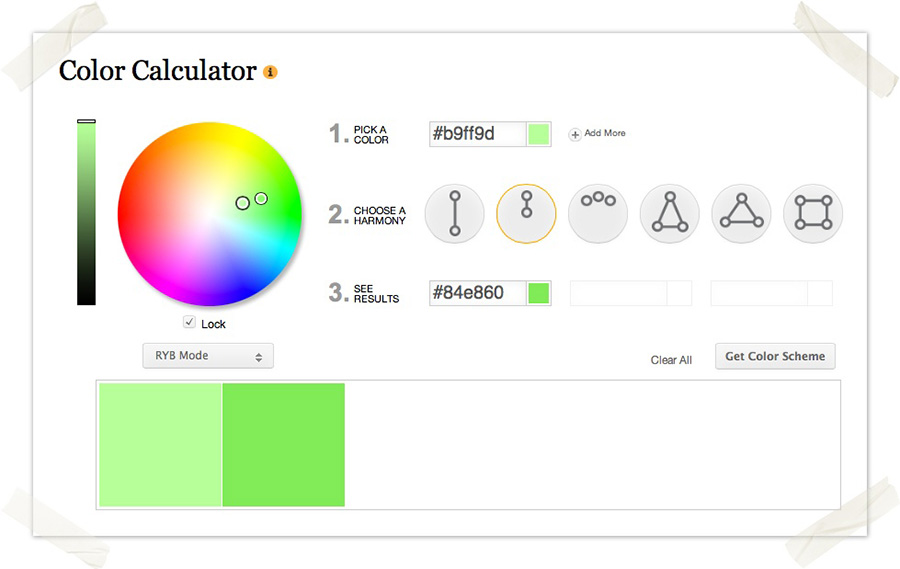Viewport: 900px width, 569px height.
Task: Select the triadic harmony icon
Action: tap(742, 214)
